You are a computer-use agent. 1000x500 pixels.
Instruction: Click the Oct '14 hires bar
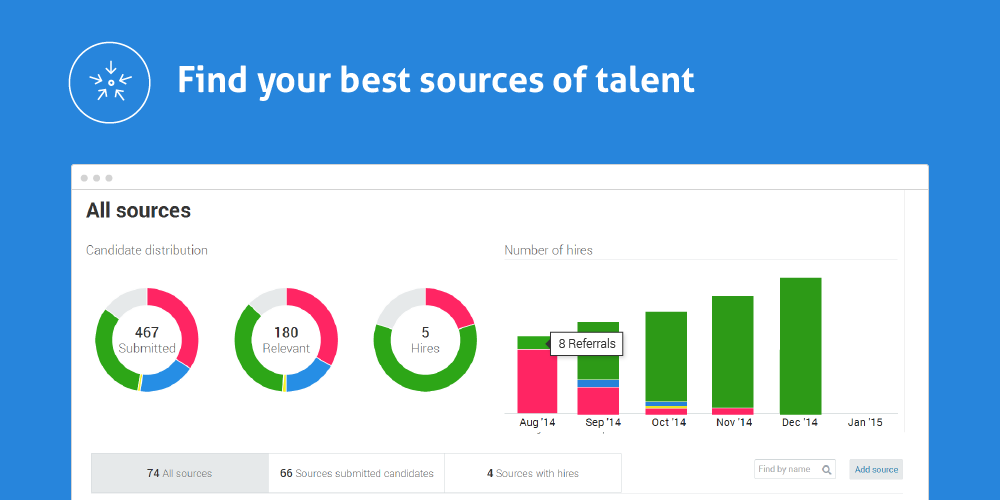point(666,355)
